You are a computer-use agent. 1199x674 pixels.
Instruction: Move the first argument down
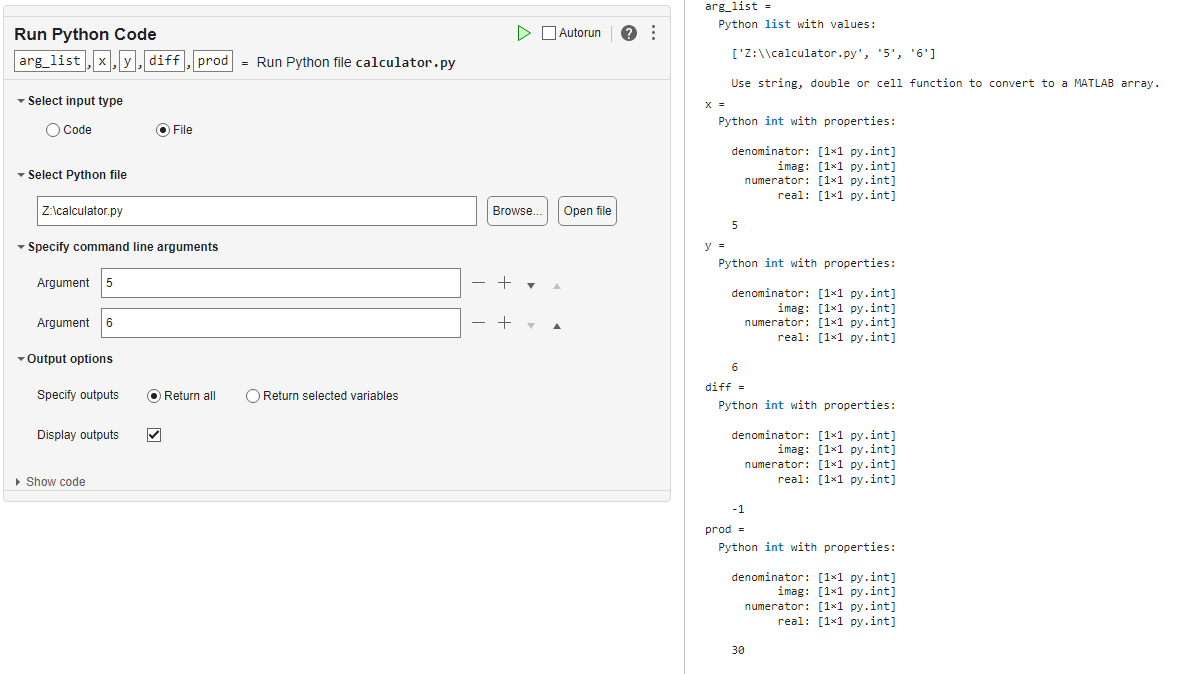[531, 285]
